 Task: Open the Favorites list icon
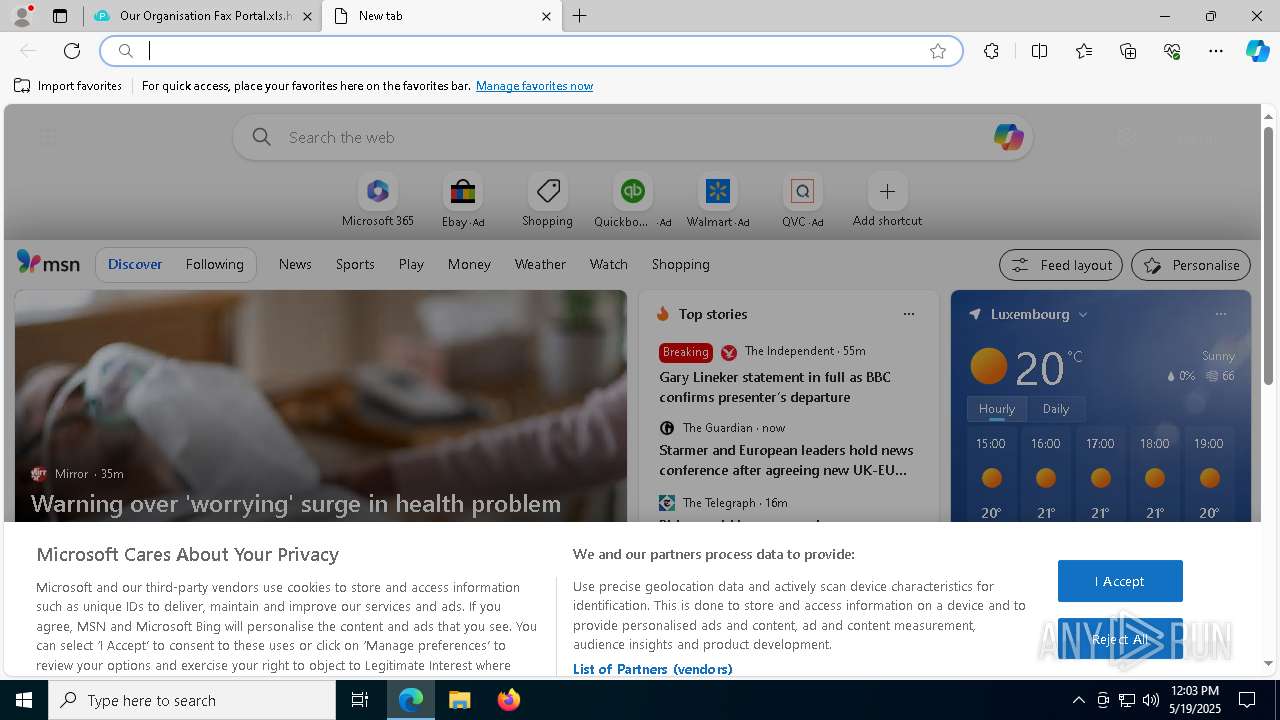coord(1084,51)
